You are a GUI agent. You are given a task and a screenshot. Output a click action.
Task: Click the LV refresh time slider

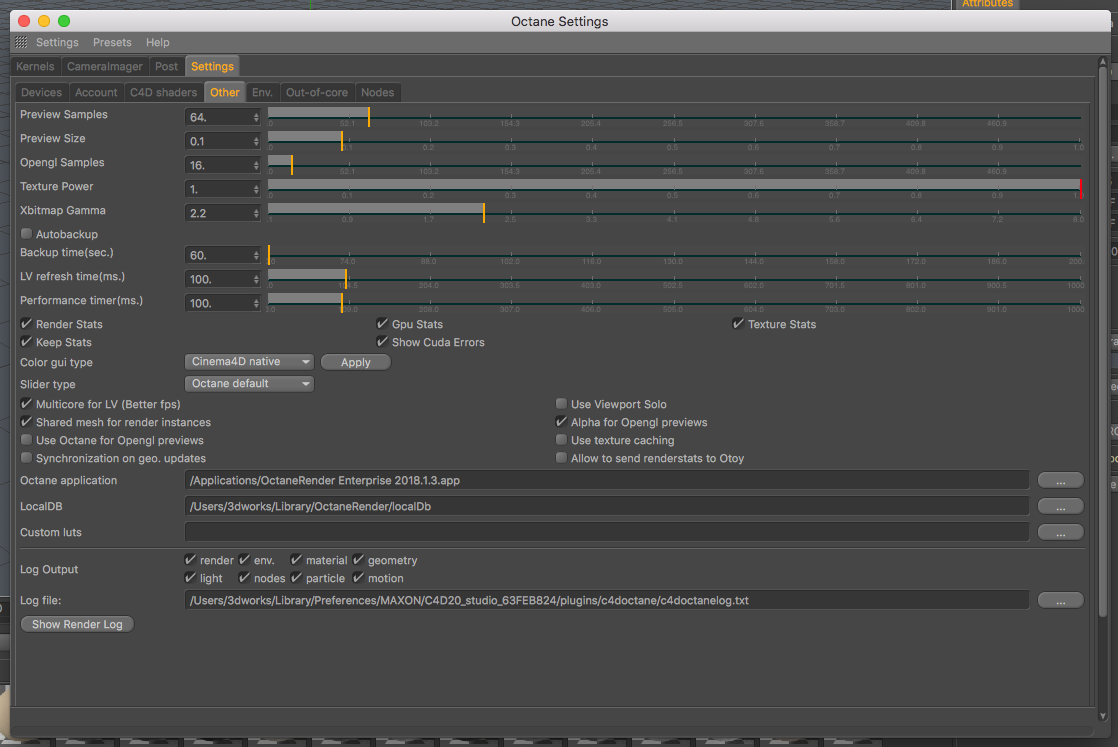(x=675, y=279)
